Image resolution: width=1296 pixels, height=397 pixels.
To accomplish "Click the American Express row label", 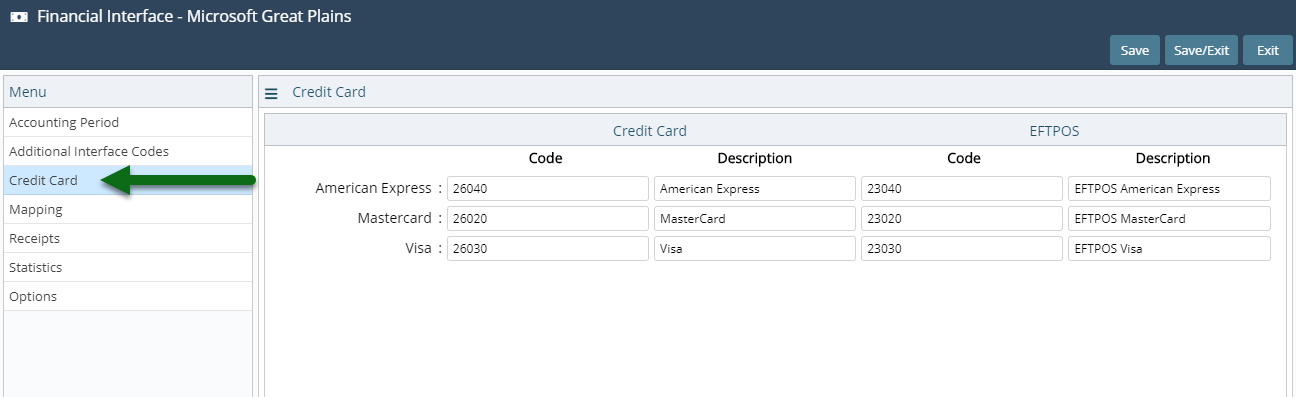I will coord(374,188).
